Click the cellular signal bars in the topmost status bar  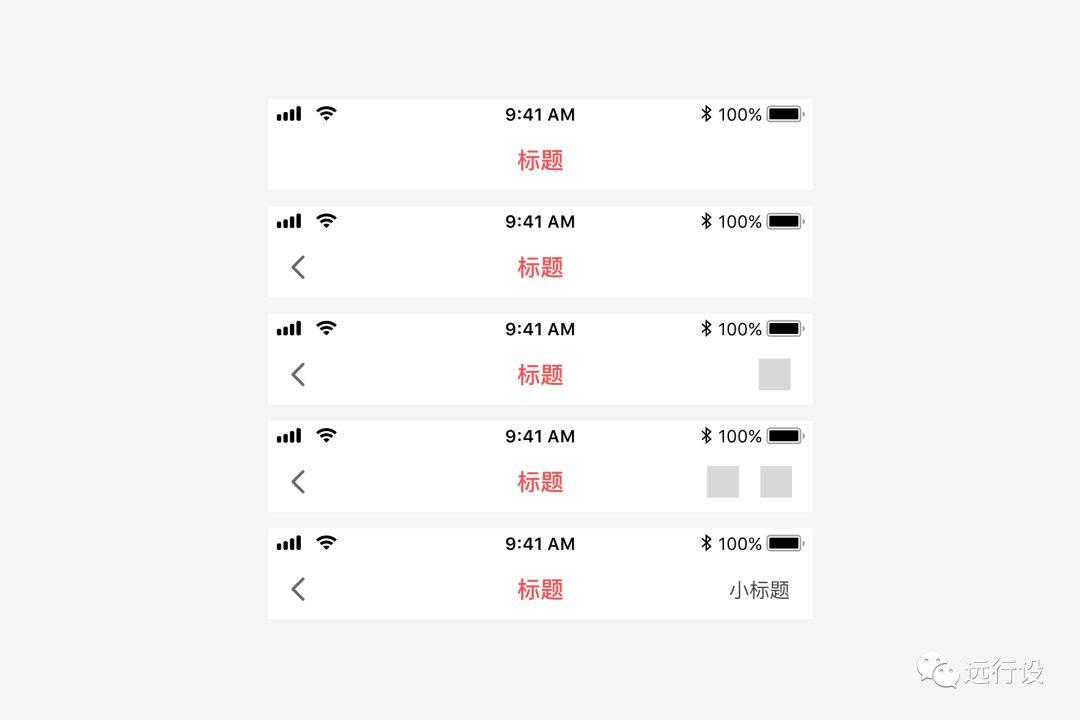(289, 114)
